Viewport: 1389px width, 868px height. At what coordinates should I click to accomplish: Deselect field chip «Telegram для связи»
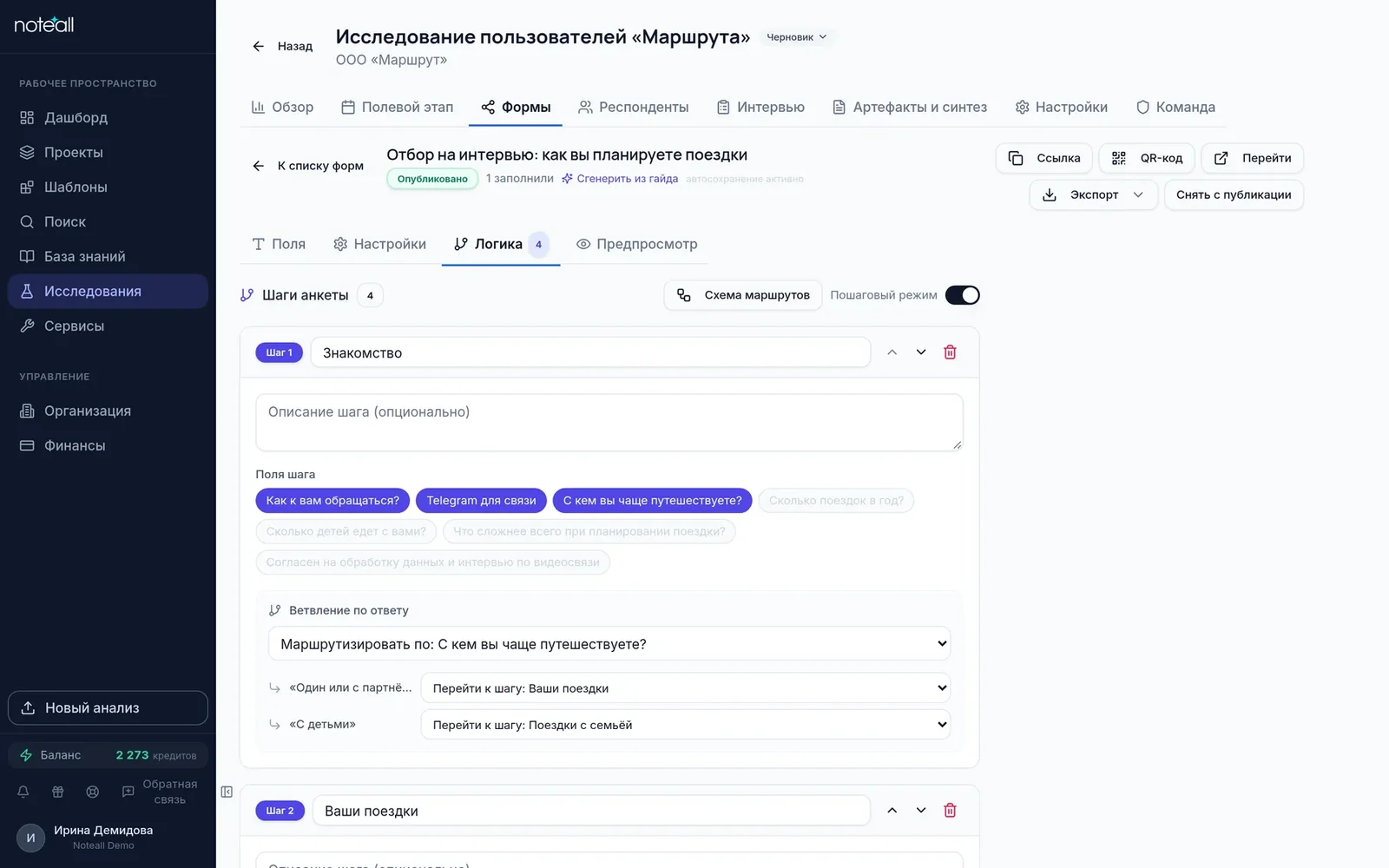(x=481, y=501)
